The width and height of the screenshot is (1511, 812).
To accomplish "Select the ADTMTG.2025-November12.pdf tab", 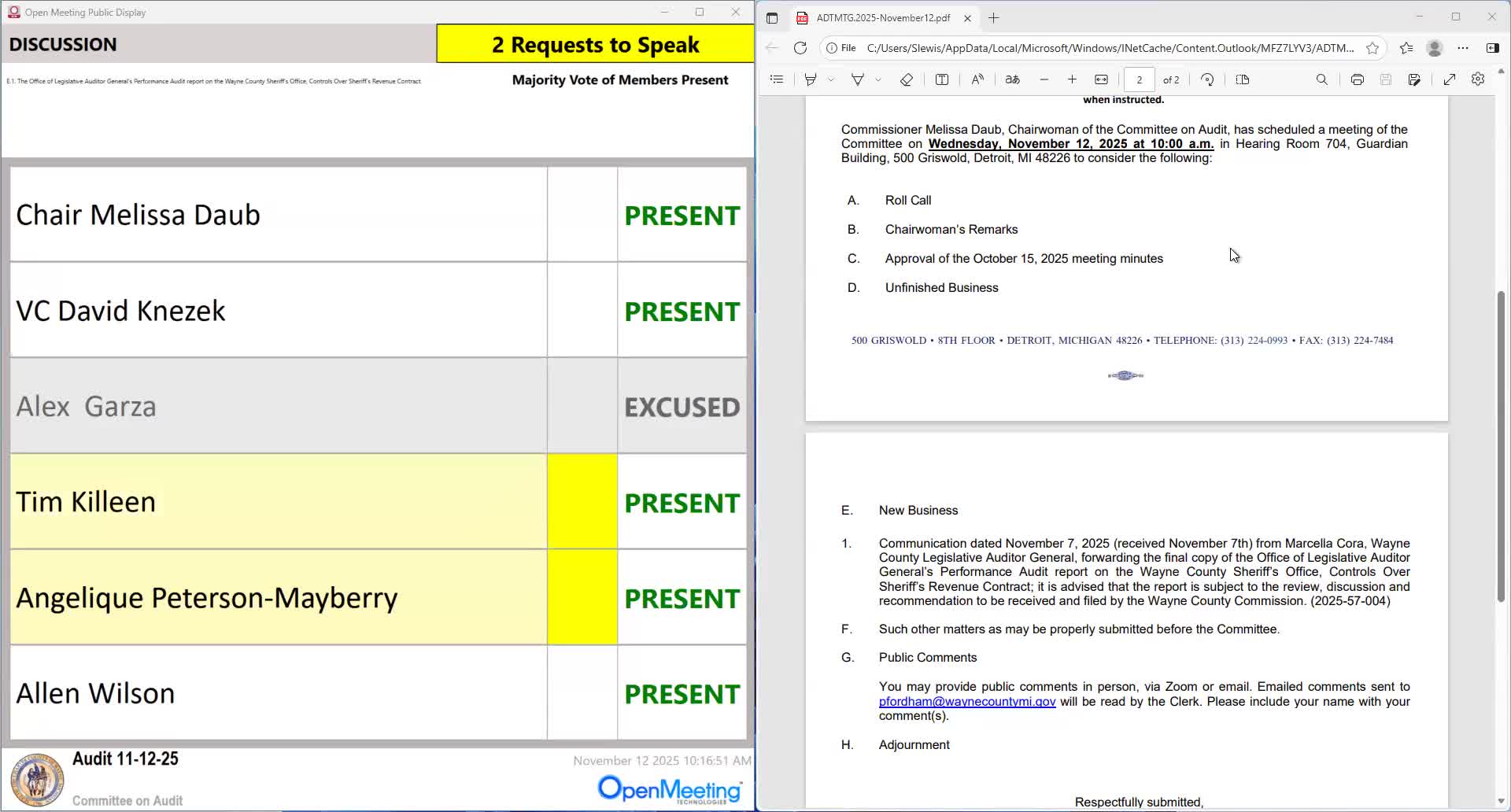I will 883,18.
